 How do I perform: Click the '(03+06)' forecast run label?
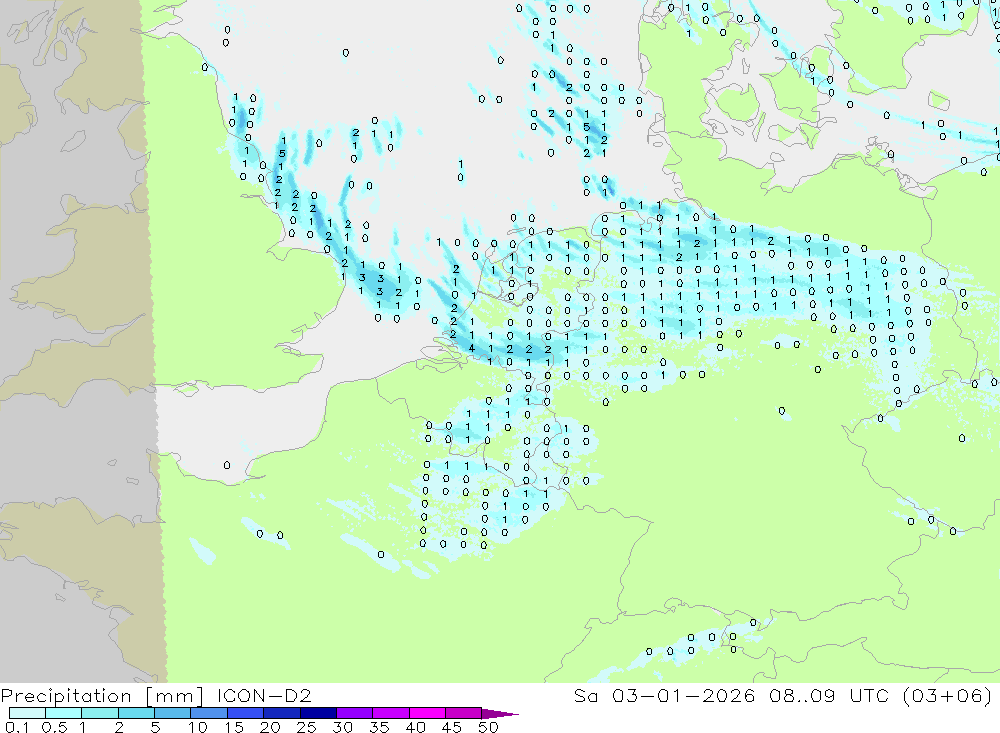[x=947, y=695]
